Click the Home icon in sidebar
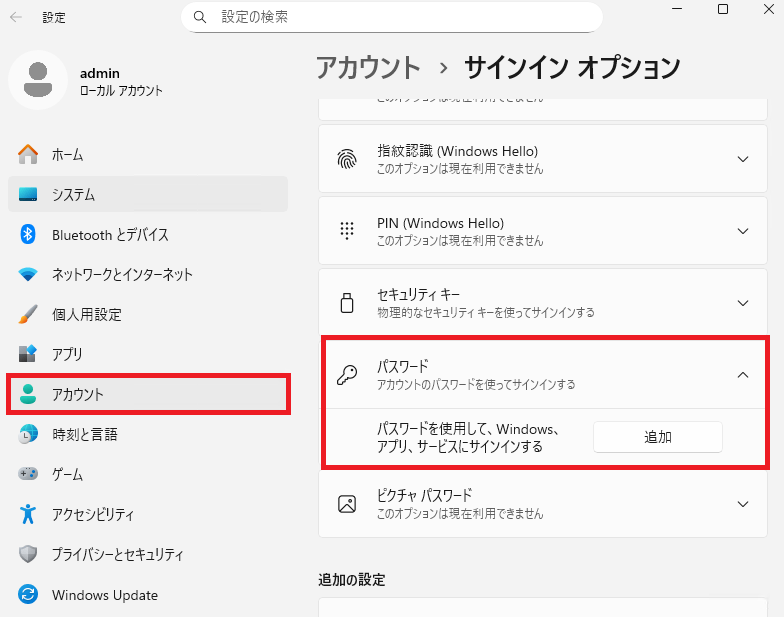 (28, 154)
